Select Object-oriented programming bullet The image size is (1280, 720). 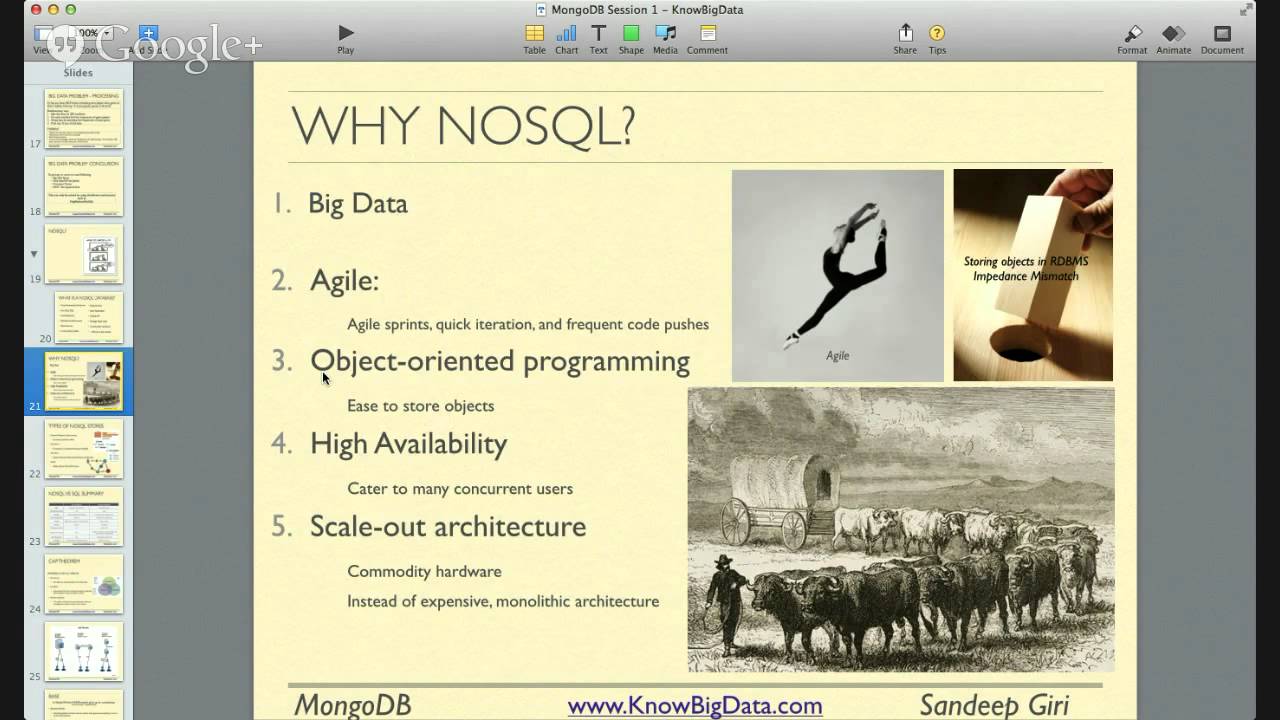[500, 362]
